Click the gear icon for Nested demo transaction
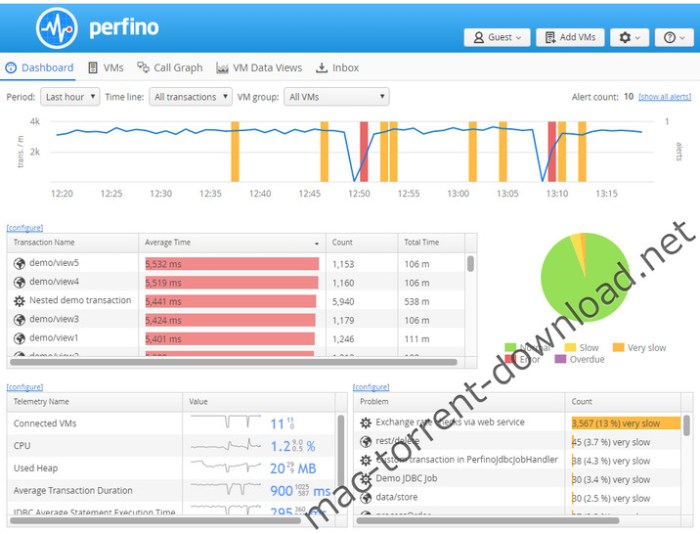The width and height of the screenshot is (700, 534). 19,301
